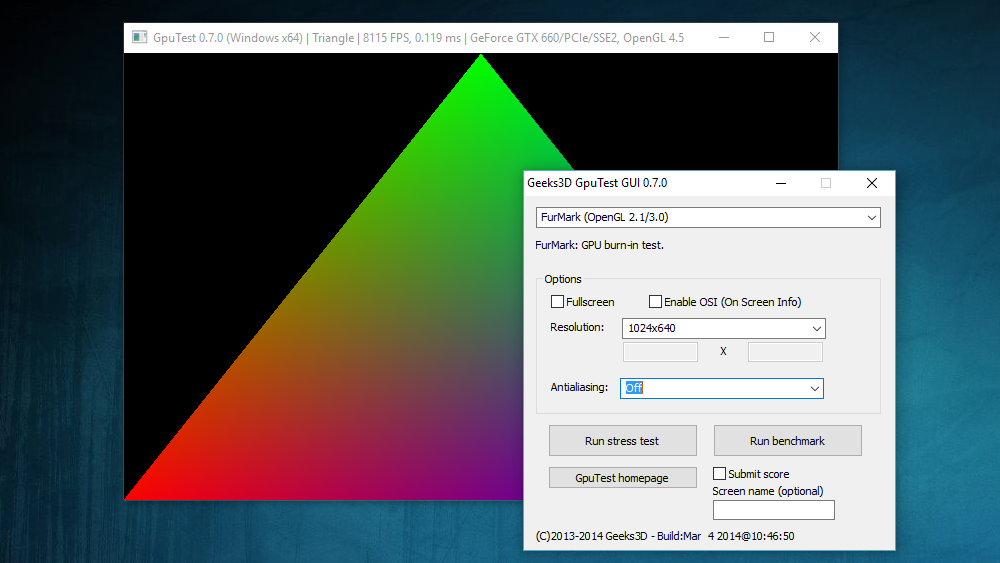
Task: Toggle Enable OSI (On Screen Info)
Action: pos(656,302)
